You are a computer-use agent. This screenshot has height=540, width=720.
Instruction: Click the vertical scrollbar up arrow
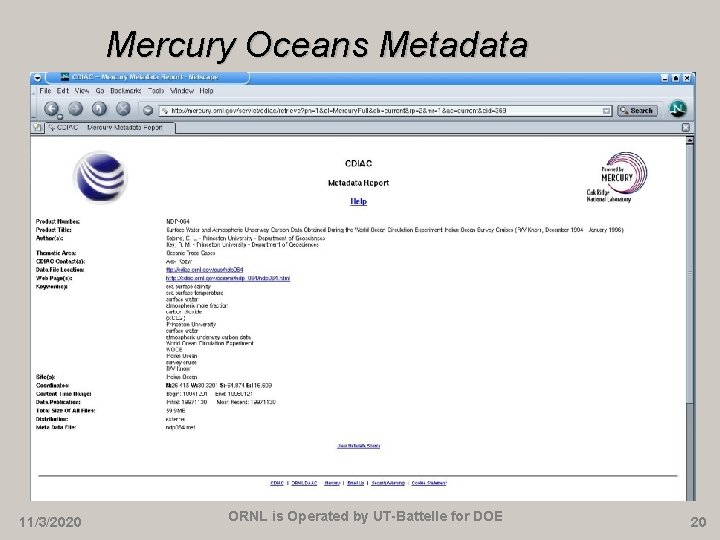click(689, 140)
